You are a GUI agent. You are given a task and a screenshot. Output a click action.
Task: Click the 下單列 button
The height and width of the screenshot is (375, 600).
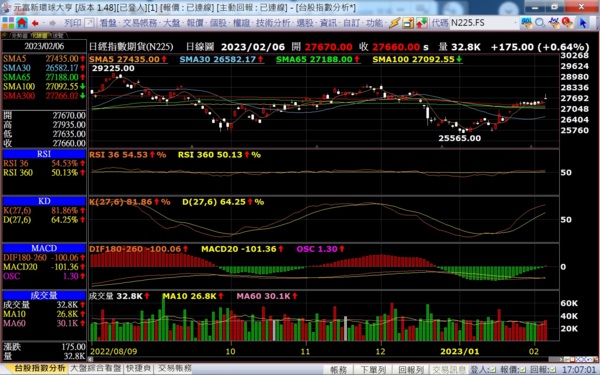click(373, 370)
